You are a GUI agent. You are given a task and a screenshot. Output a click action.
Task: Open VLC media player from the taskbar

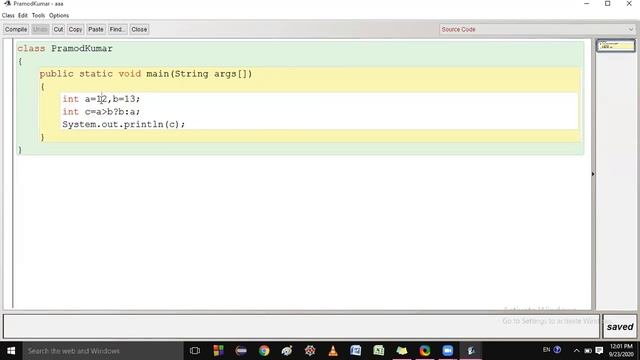coord(333,351)
